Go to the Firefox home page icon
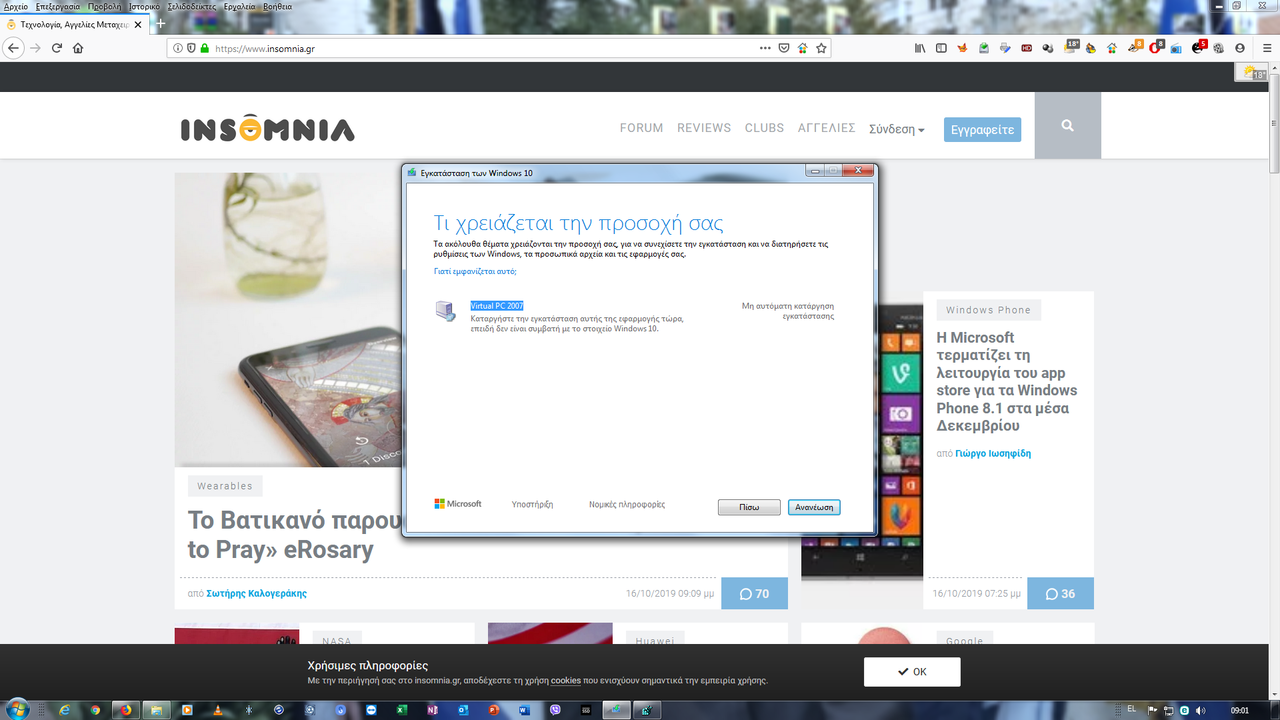This screenshot has width=1280, height=720. pos(78,48)
